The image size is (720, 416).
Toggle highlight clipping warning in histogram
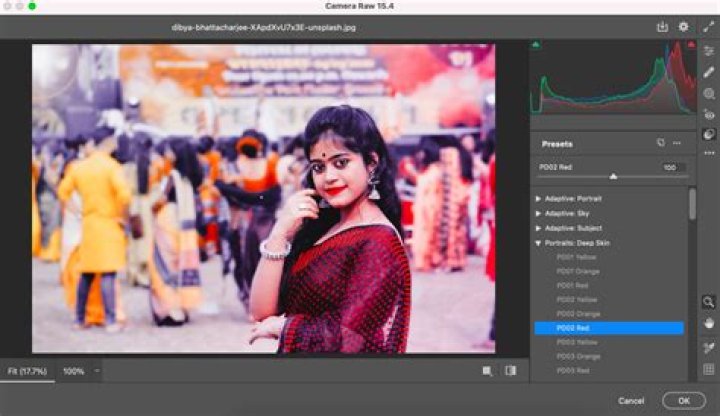(x=692, y=45)
